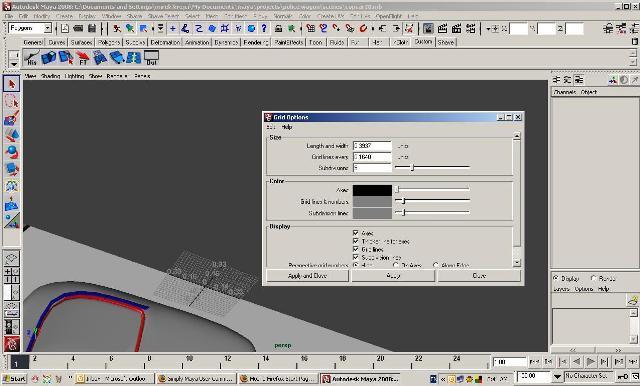
Task: Select the arrow Select tool in toolbox
Action: [11, 84]
